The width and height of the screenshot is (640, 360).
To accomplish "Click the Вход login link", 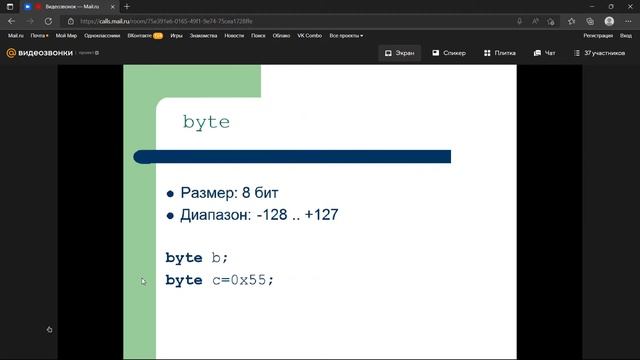I will point(626,36).
